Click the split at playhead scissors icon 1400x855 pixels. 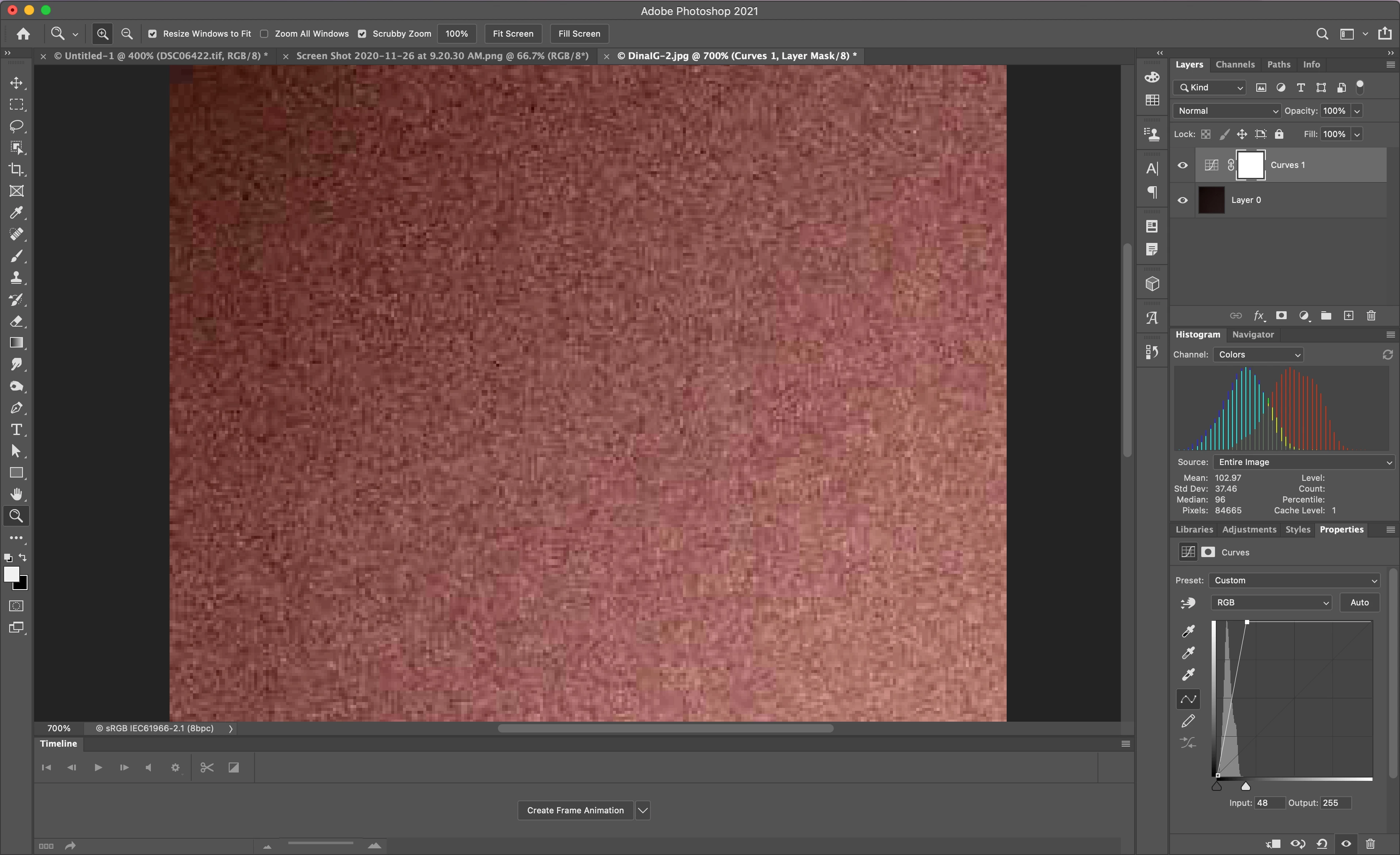(x=207, y=767)
